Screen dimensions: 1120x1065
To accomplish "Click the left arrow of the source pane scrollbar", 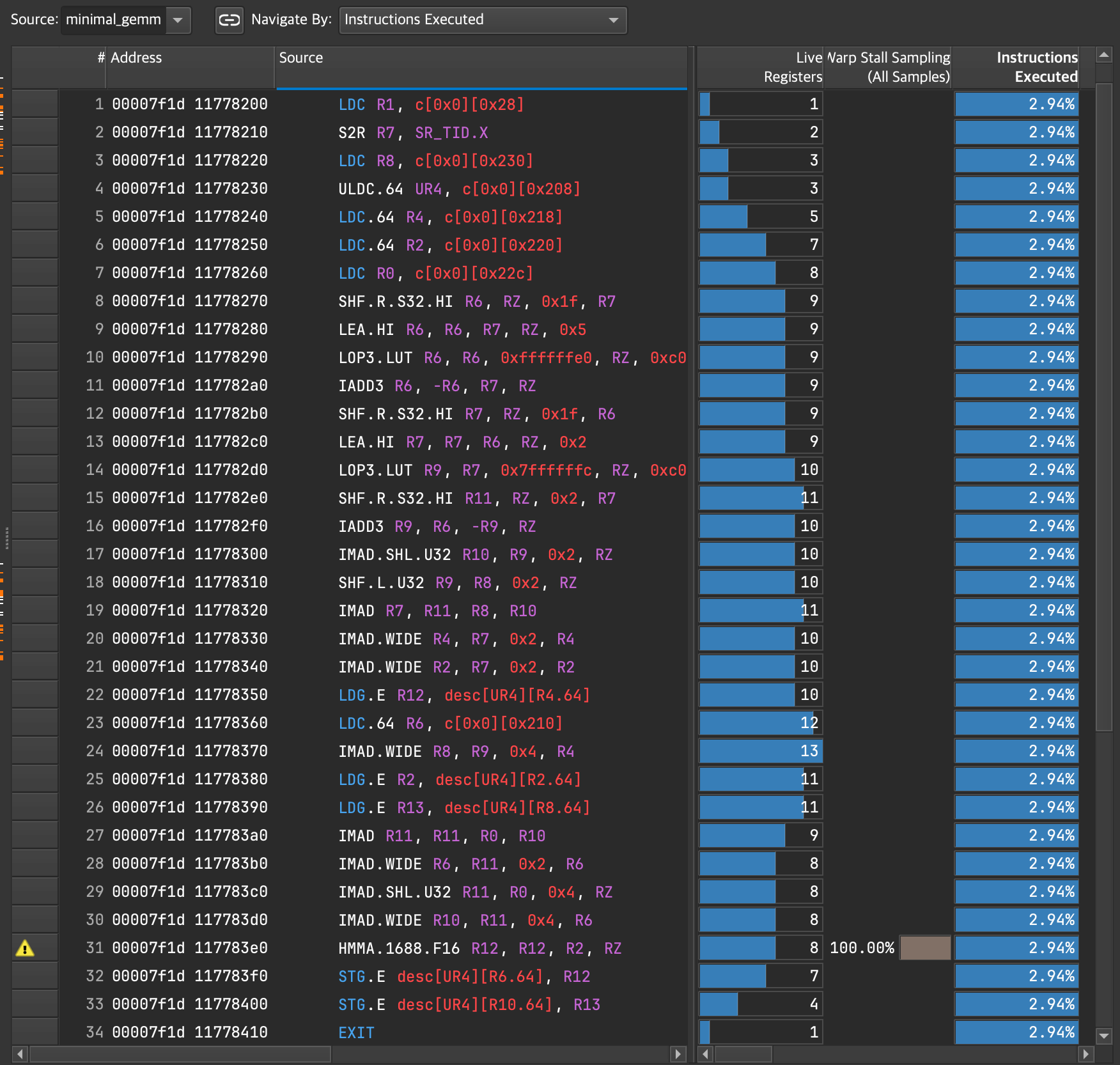I will pyautogui.click(x=20, y=1054).
